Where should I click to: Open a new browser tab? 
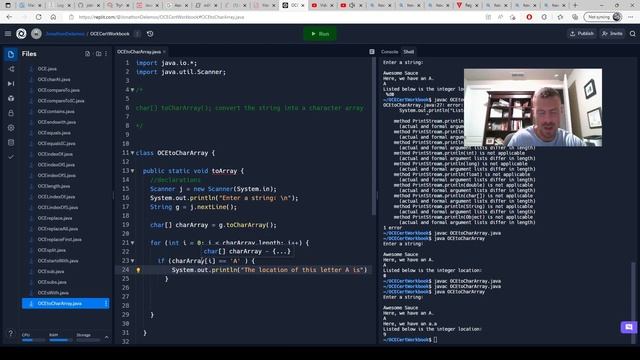coord(575,5)
